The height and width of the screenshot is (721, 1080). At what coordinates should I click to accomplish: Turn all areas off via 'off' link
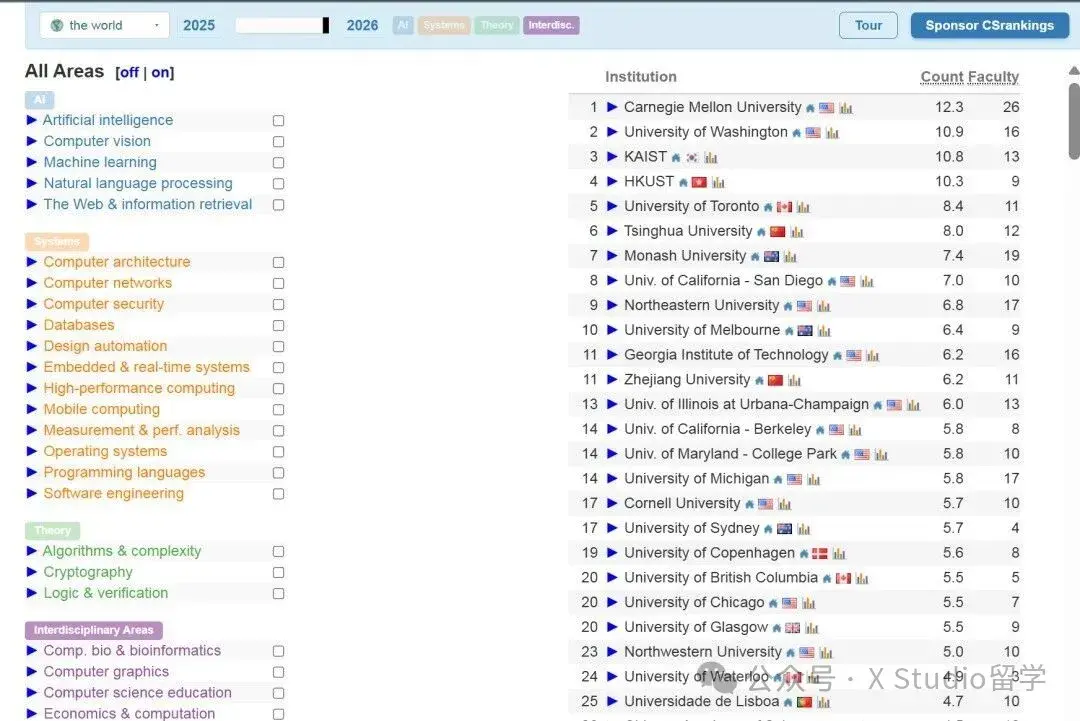(x=129, y=72)
